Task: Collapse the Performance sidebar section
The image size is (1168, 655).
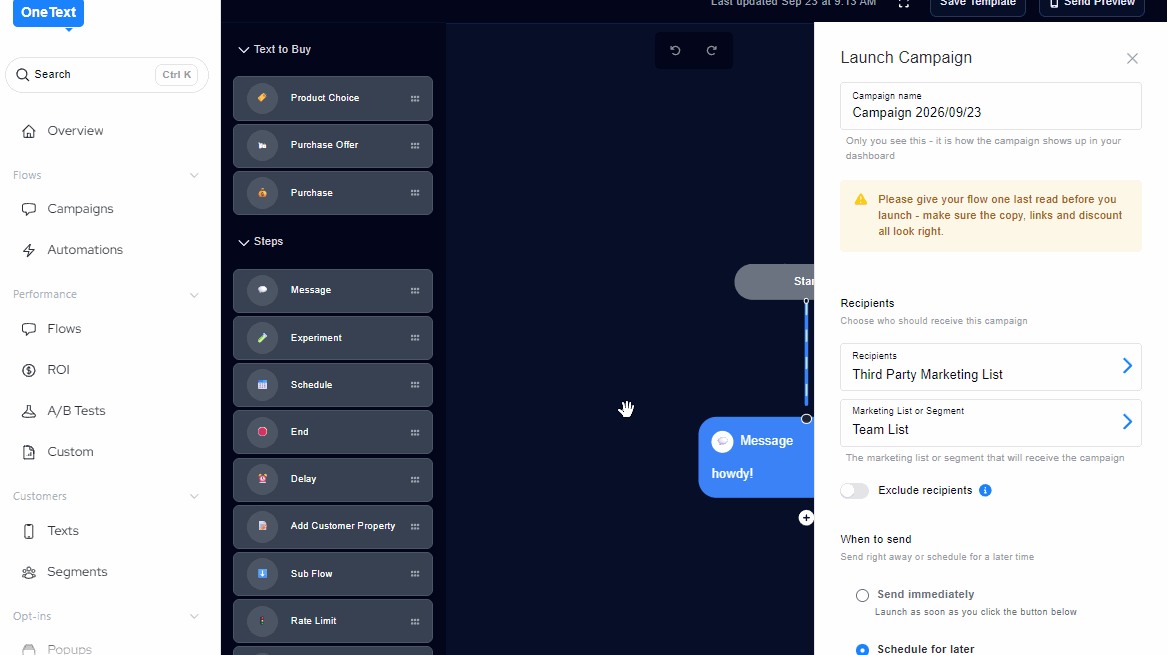Action: coord(194,295)
